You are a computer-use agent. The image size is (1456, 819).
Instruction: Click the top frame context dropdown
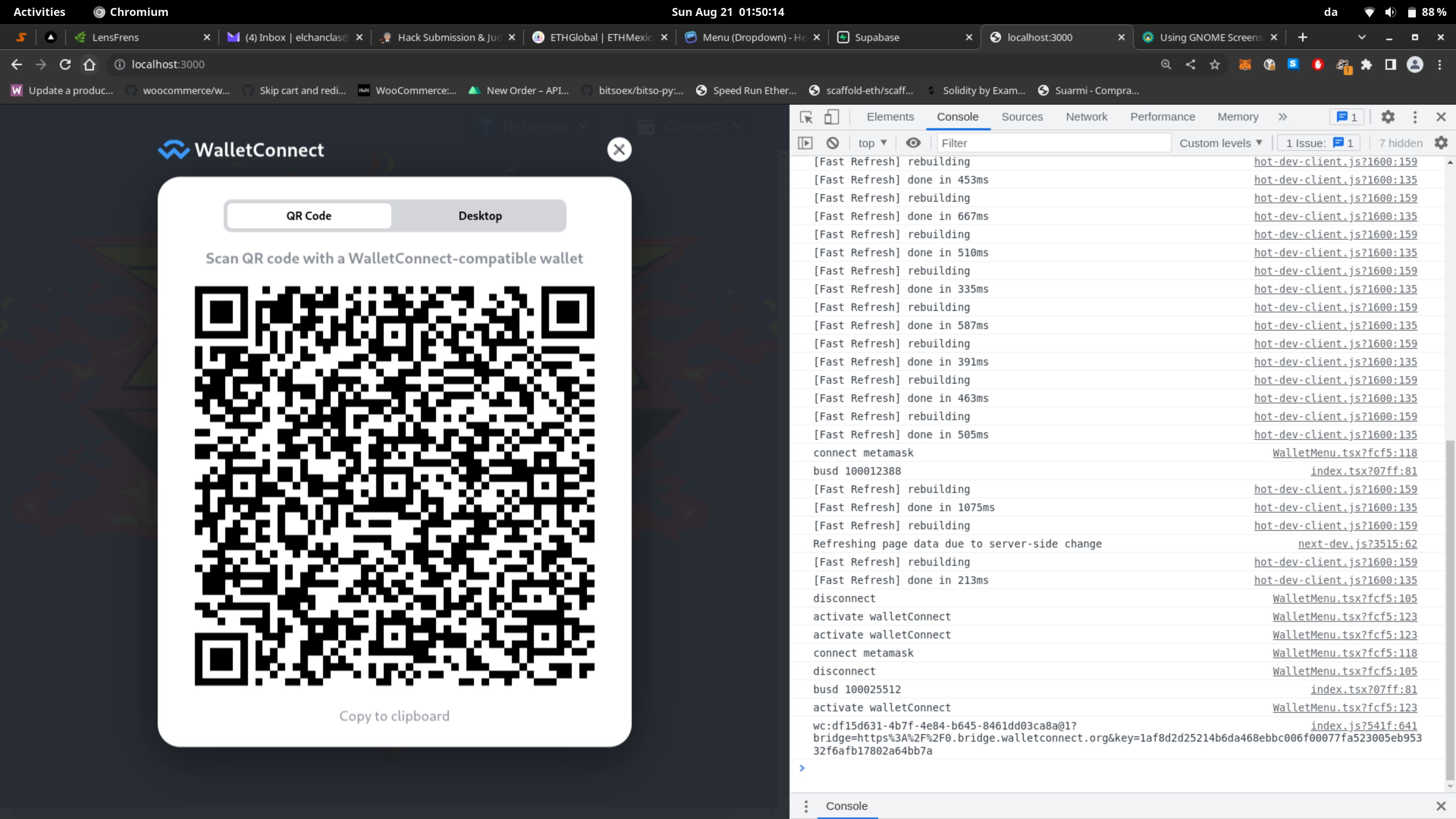[870, 142]
